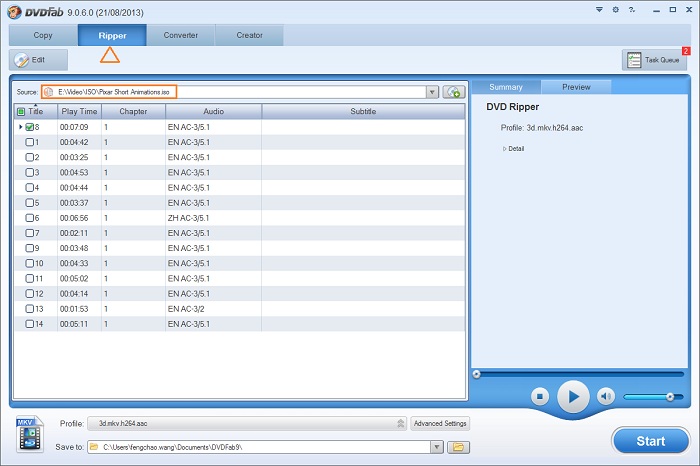Screen dimensions: 700x466
Task: Switch to the Creator tab
Action: tap(250, 35)
